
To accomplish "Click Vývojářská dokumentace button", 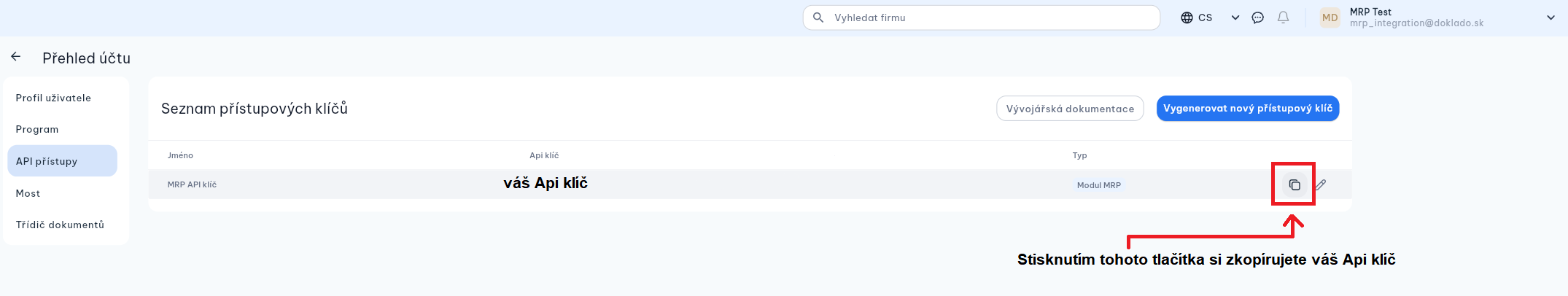I will [1070, 109].
